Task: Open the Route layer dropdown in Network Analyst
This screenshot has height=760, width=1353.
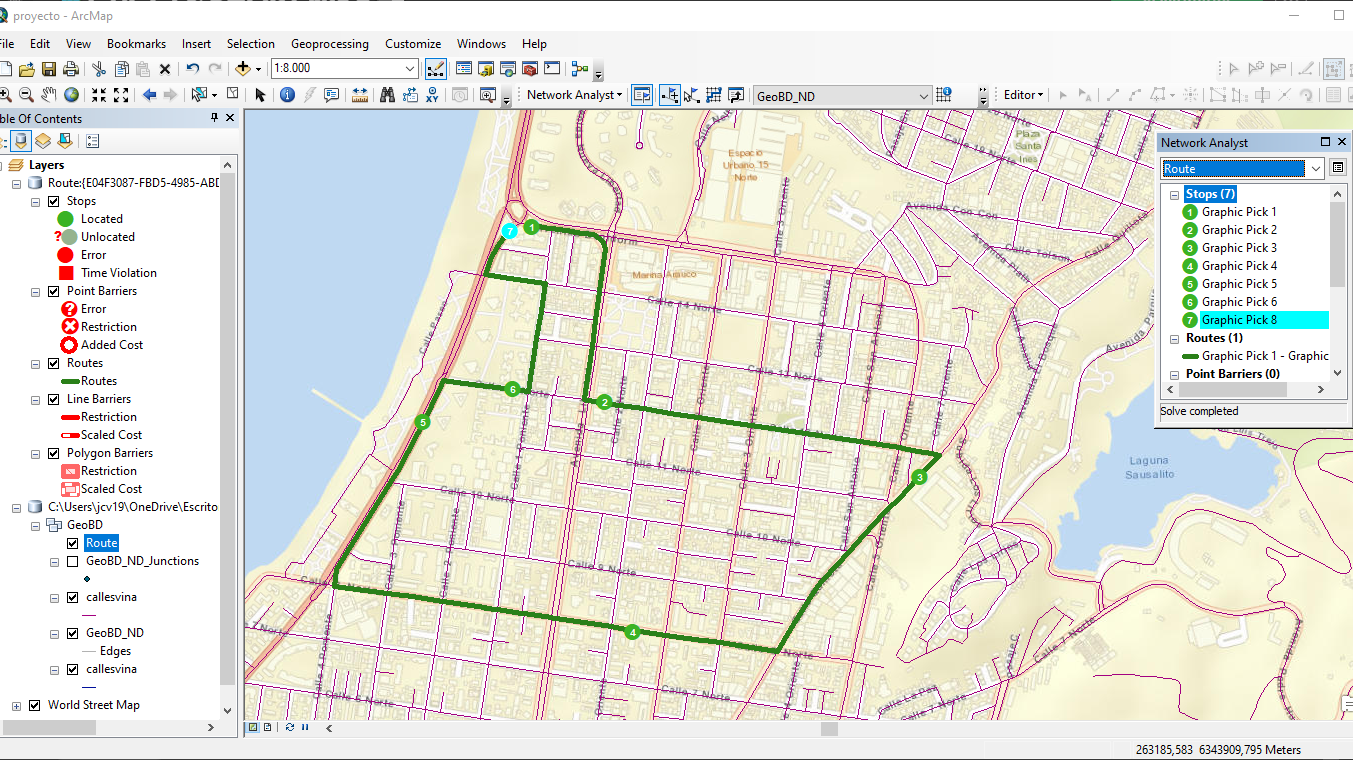Action: click(x=1315, y=168)
